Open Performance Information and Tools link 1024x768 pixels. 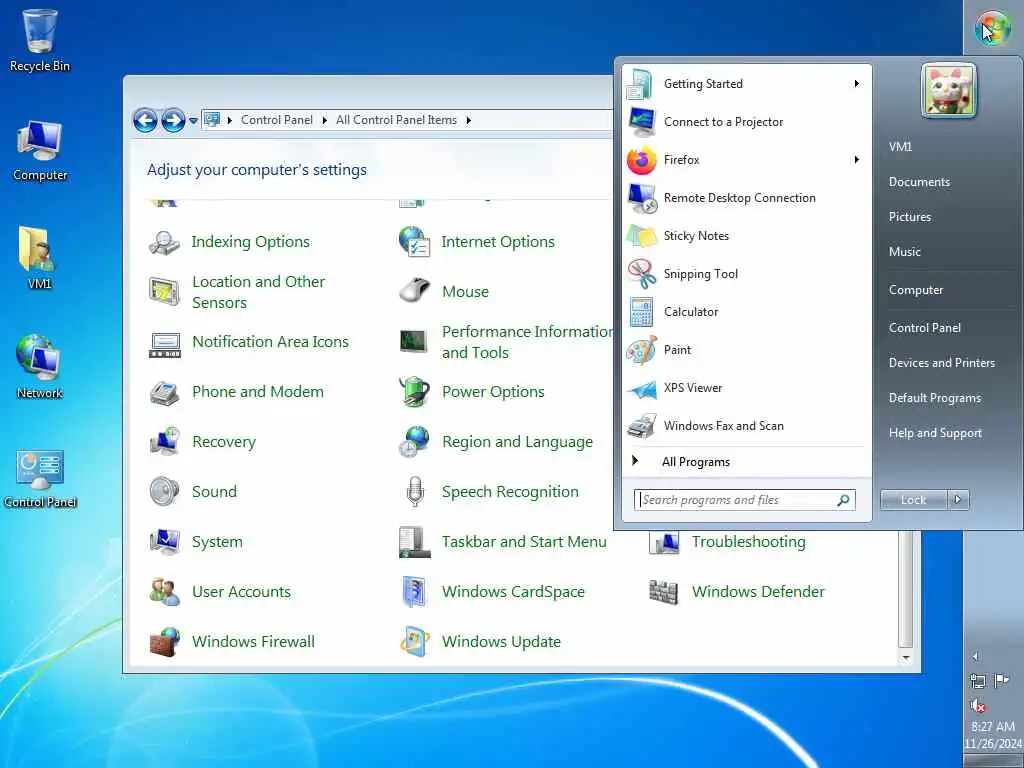pyautogui.click(x=528, y=342)
